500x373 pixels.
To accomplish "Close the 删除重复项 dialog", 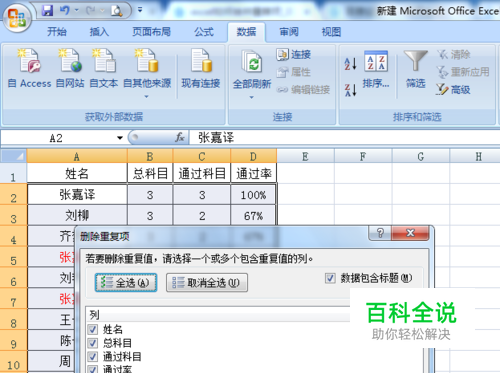I will [x=410, y=233].
